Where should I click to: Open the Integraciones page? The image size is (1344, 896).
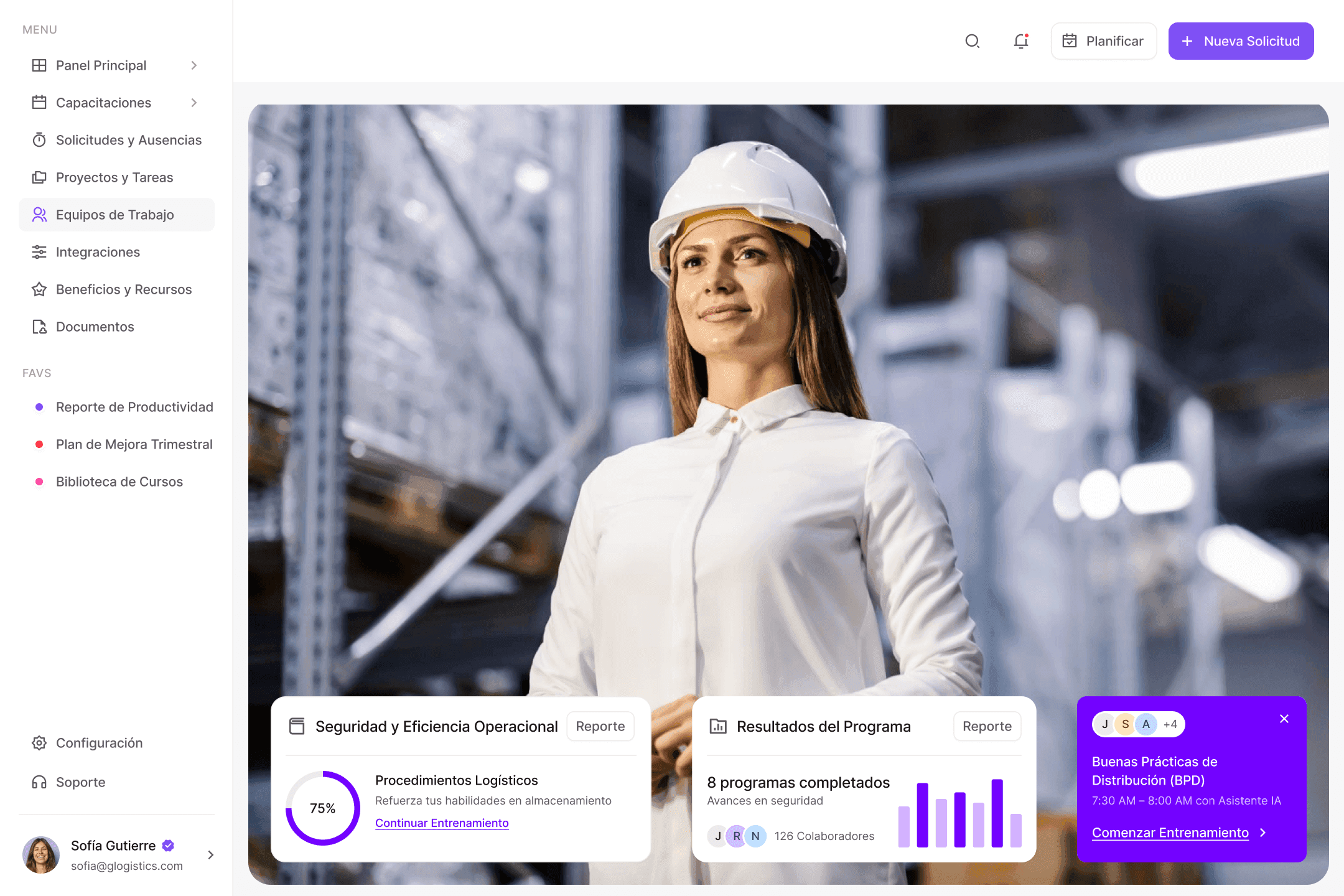click(x=116, y=252)
